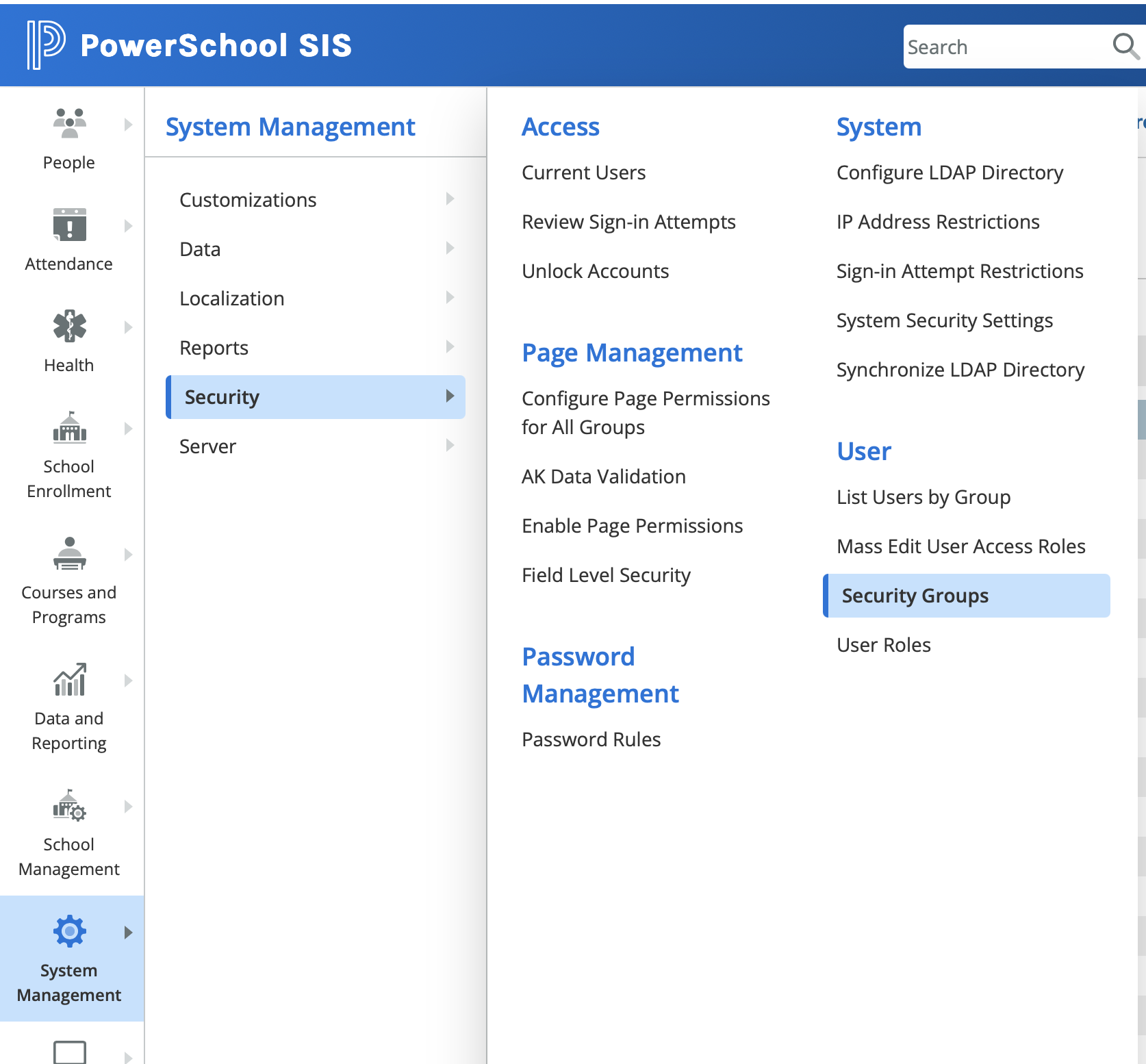Viewport: 1146px width, 1064px height.
Task: Open Configure LDAP Directory
Action: (950, 173)
